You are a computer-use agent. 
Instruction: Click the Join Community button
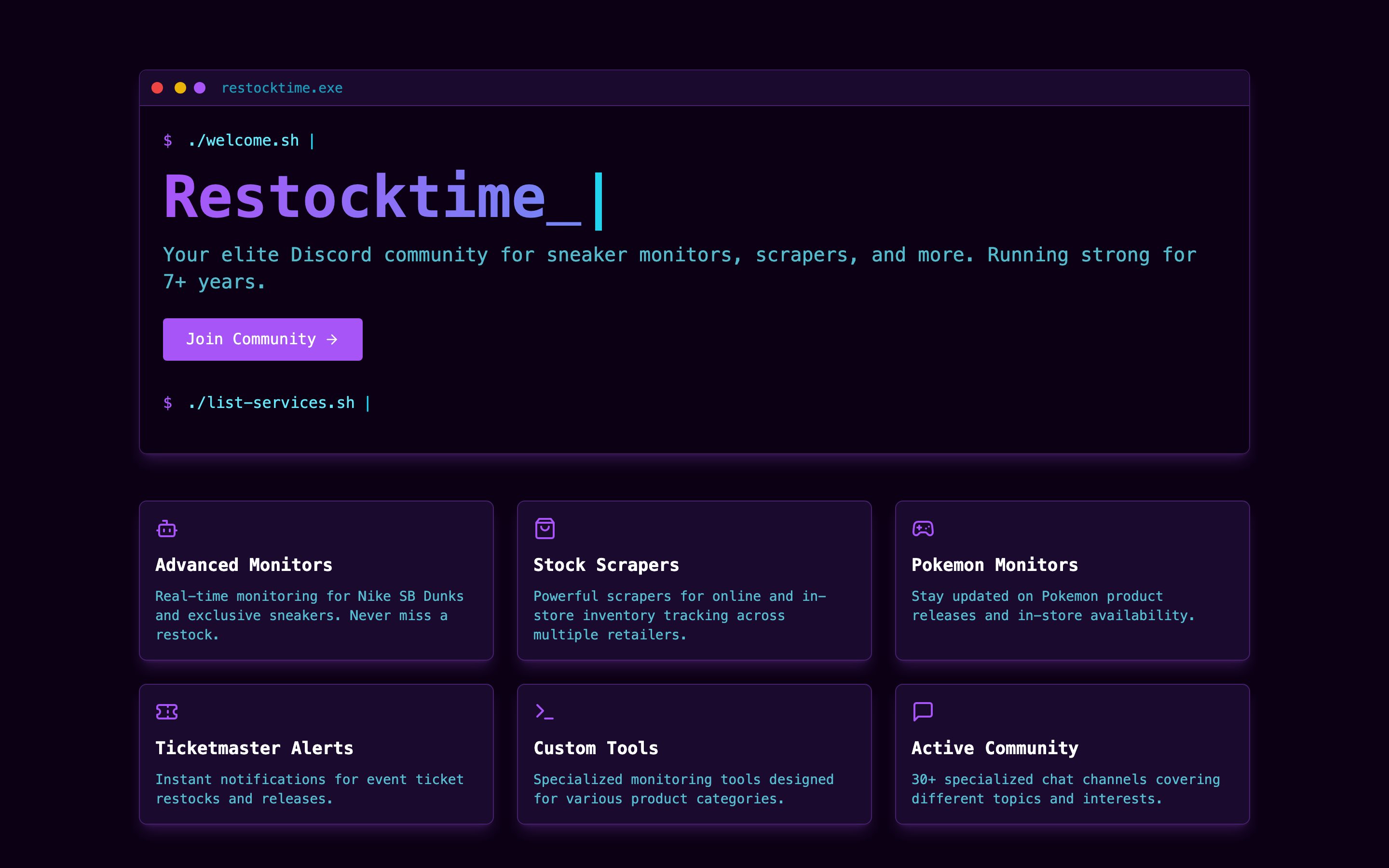tap(262, 339)
